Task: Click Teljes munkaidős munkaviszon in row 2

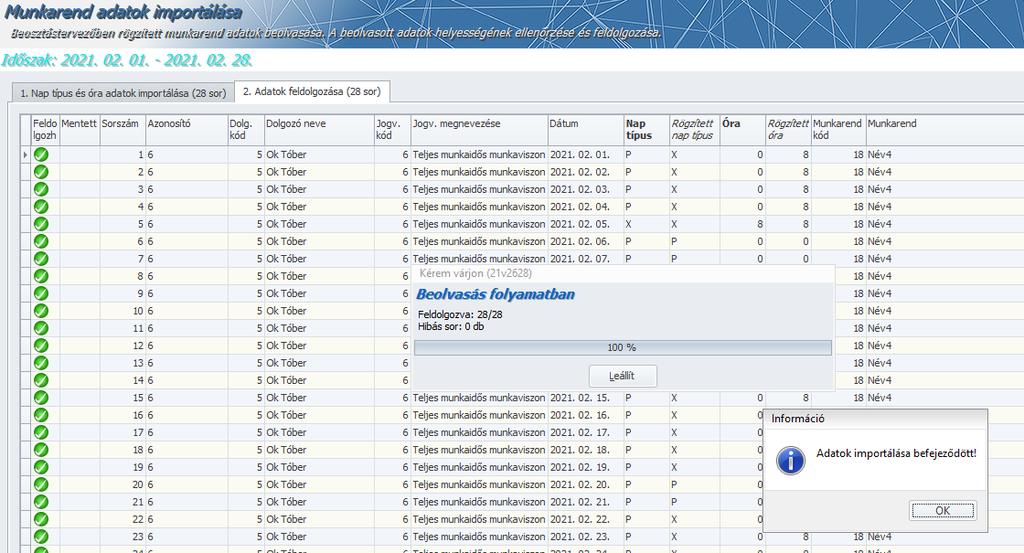Action: [479, 172]
